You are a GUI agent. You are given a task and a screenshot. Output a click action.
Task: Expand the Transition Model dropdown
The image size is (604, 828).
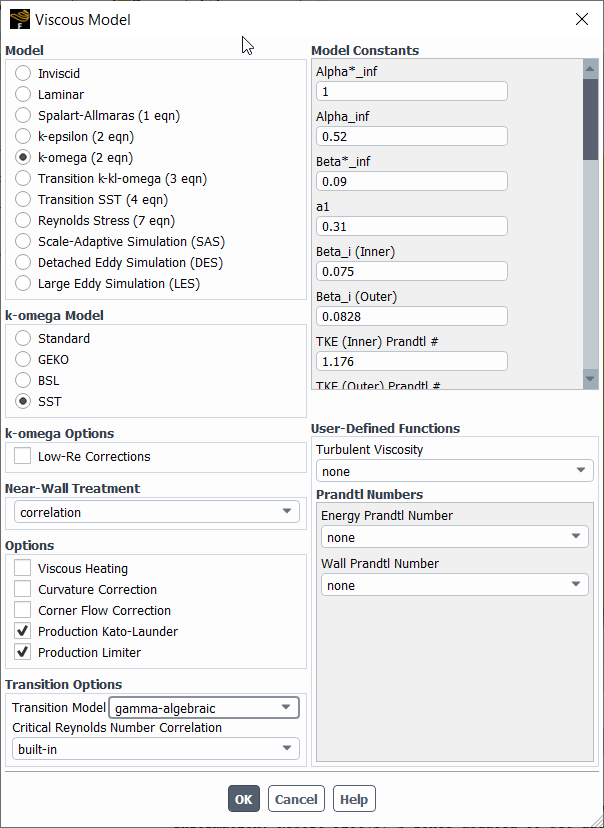[204, 708]
